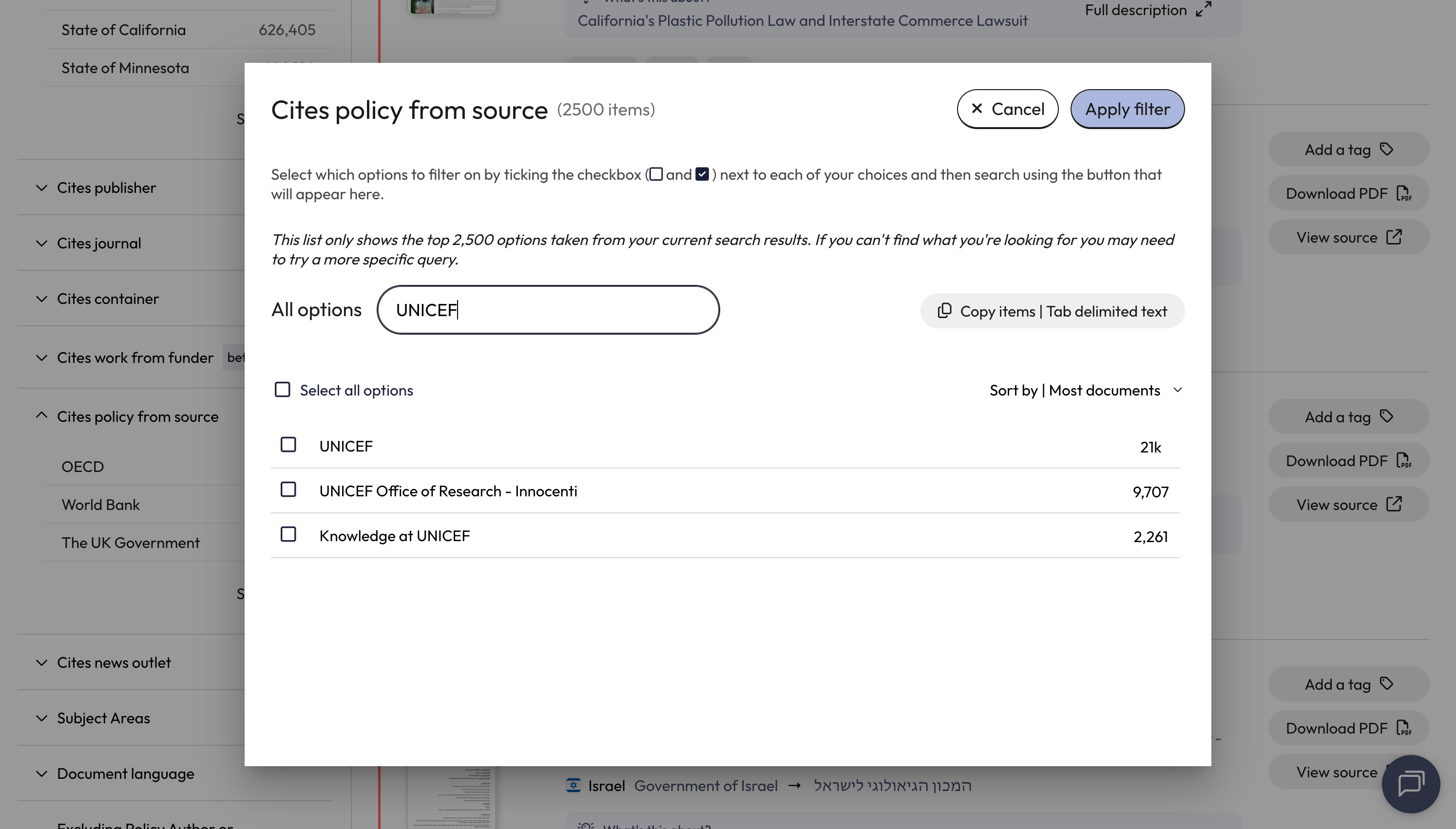Focus the All options search field
This screenshot has width=1456, height=829.
548,310
